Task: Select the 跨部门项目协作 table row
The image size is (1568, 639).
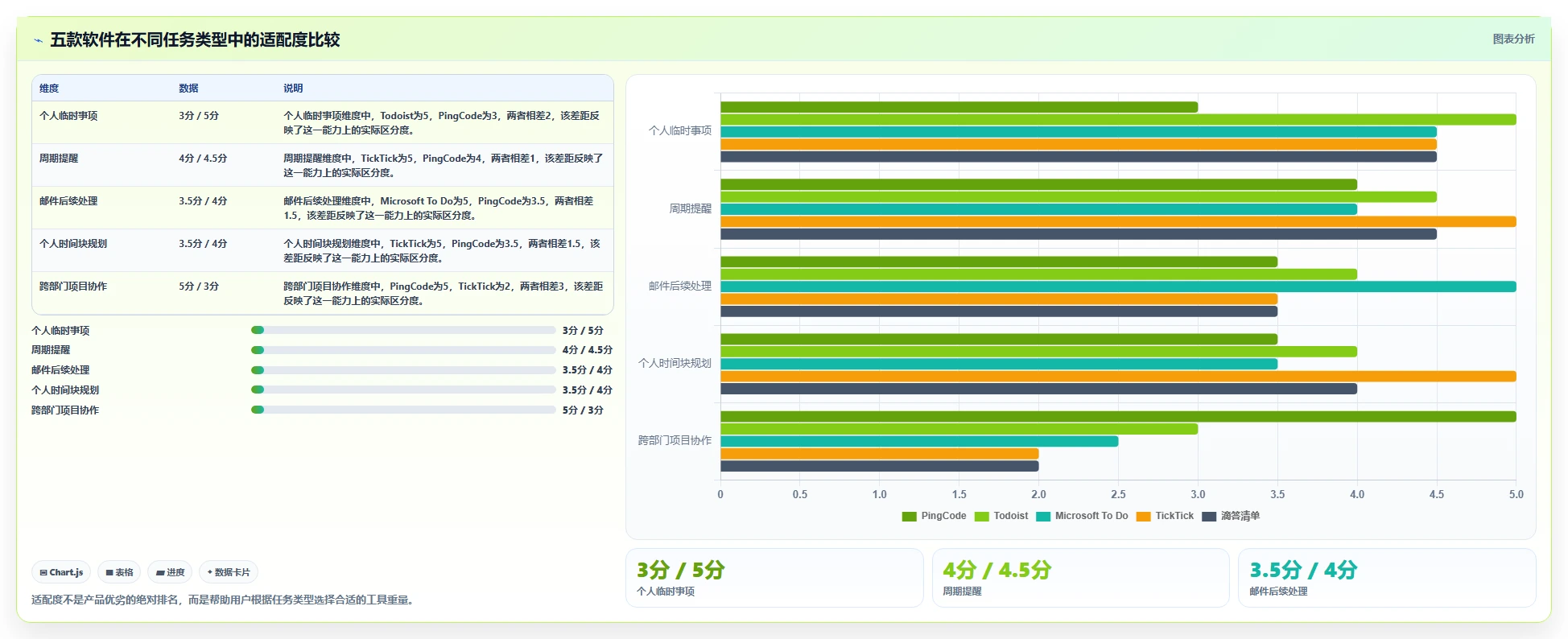Action: point(323,293)
